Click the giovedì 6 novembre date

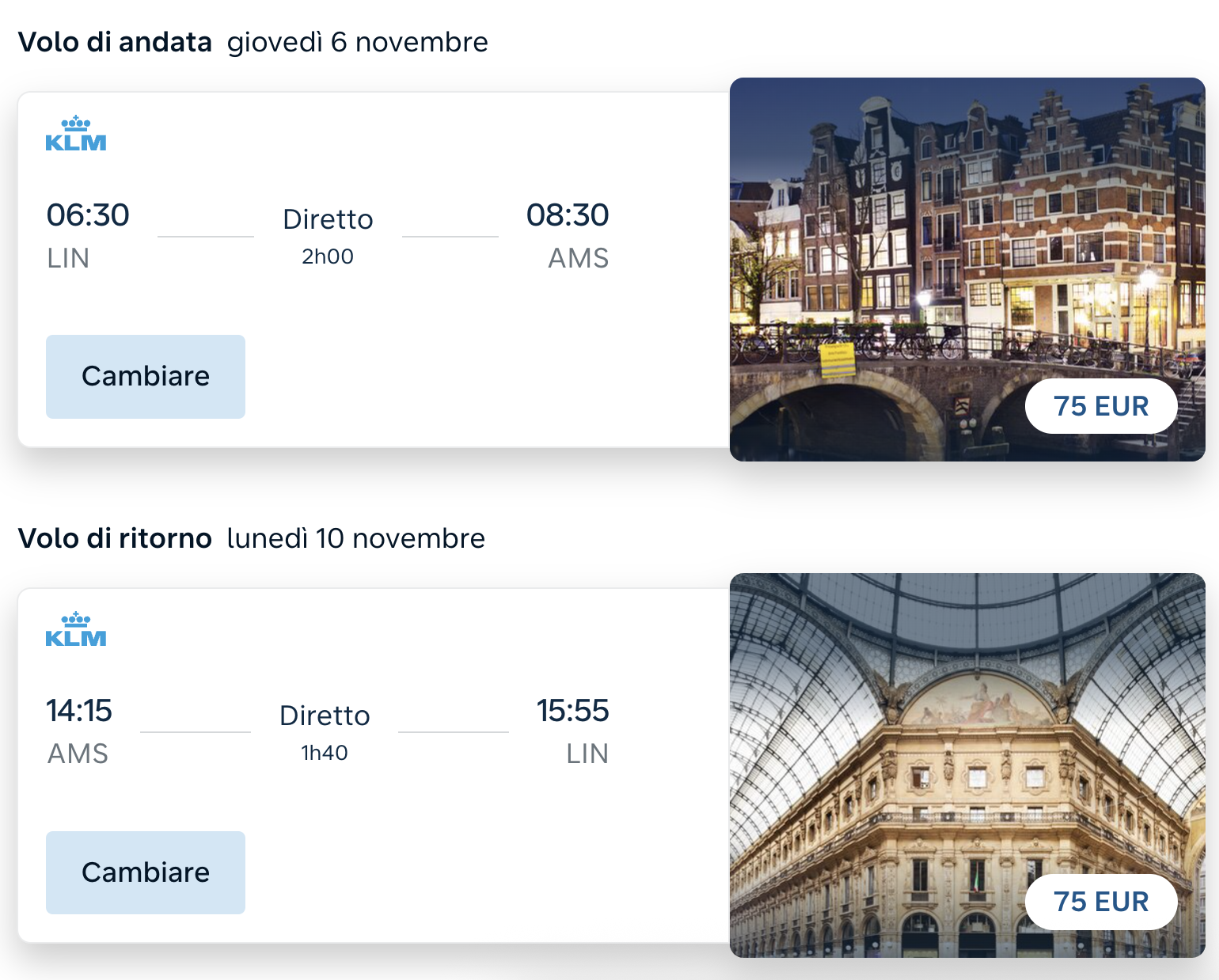(357, 42)
